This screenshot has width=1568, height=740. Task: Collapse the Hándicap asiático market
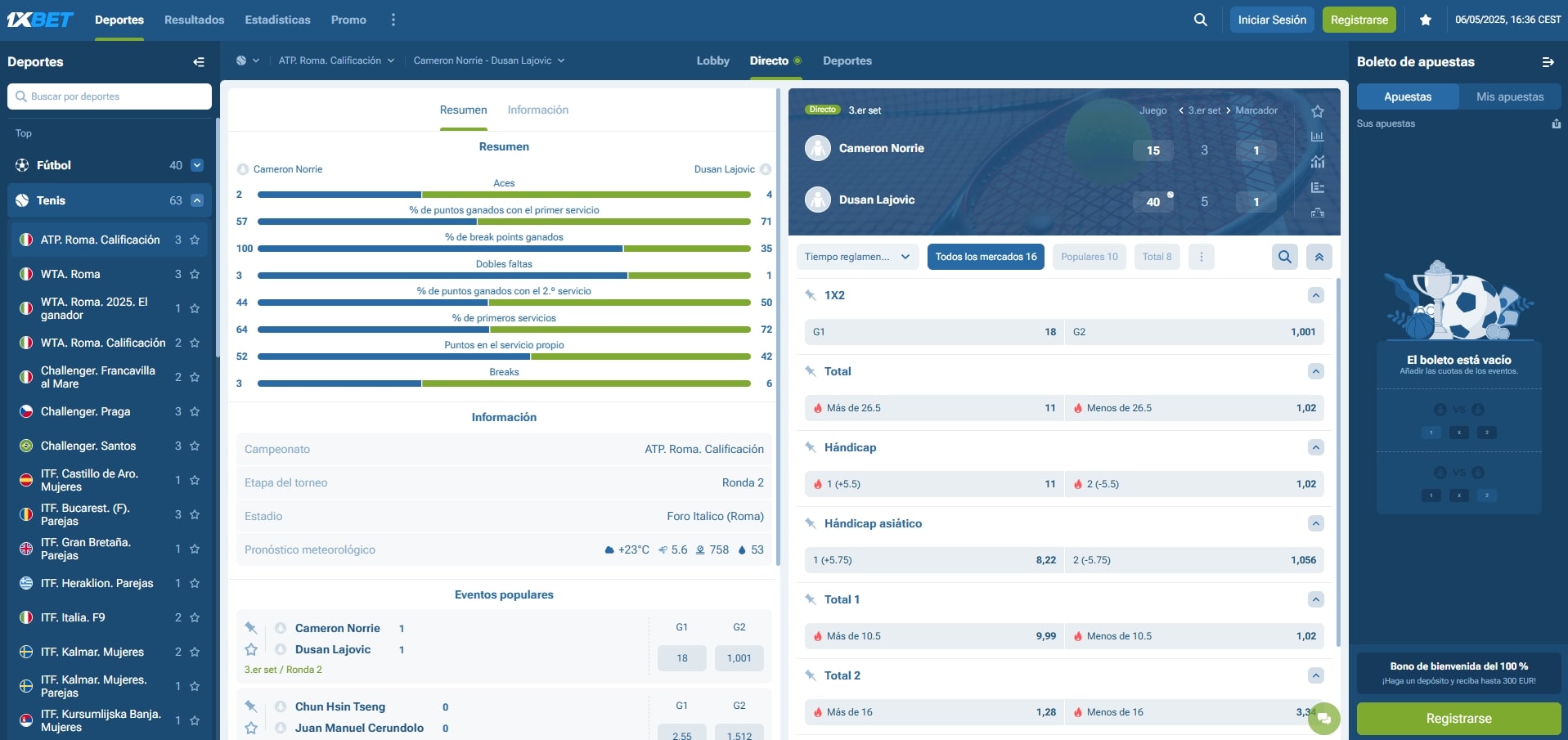1315,523
